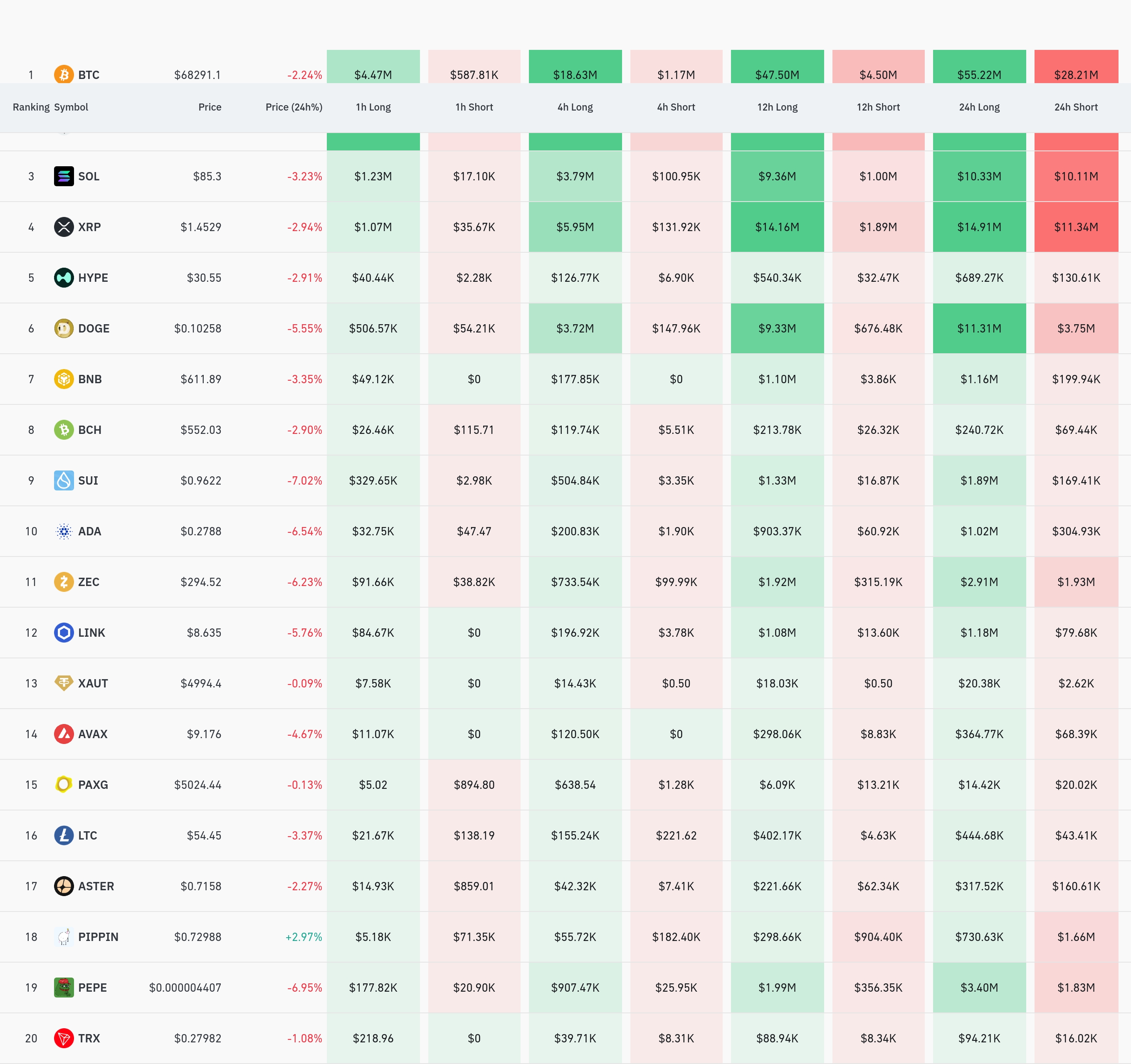Open the ZEC symbol link

[88, 582]
